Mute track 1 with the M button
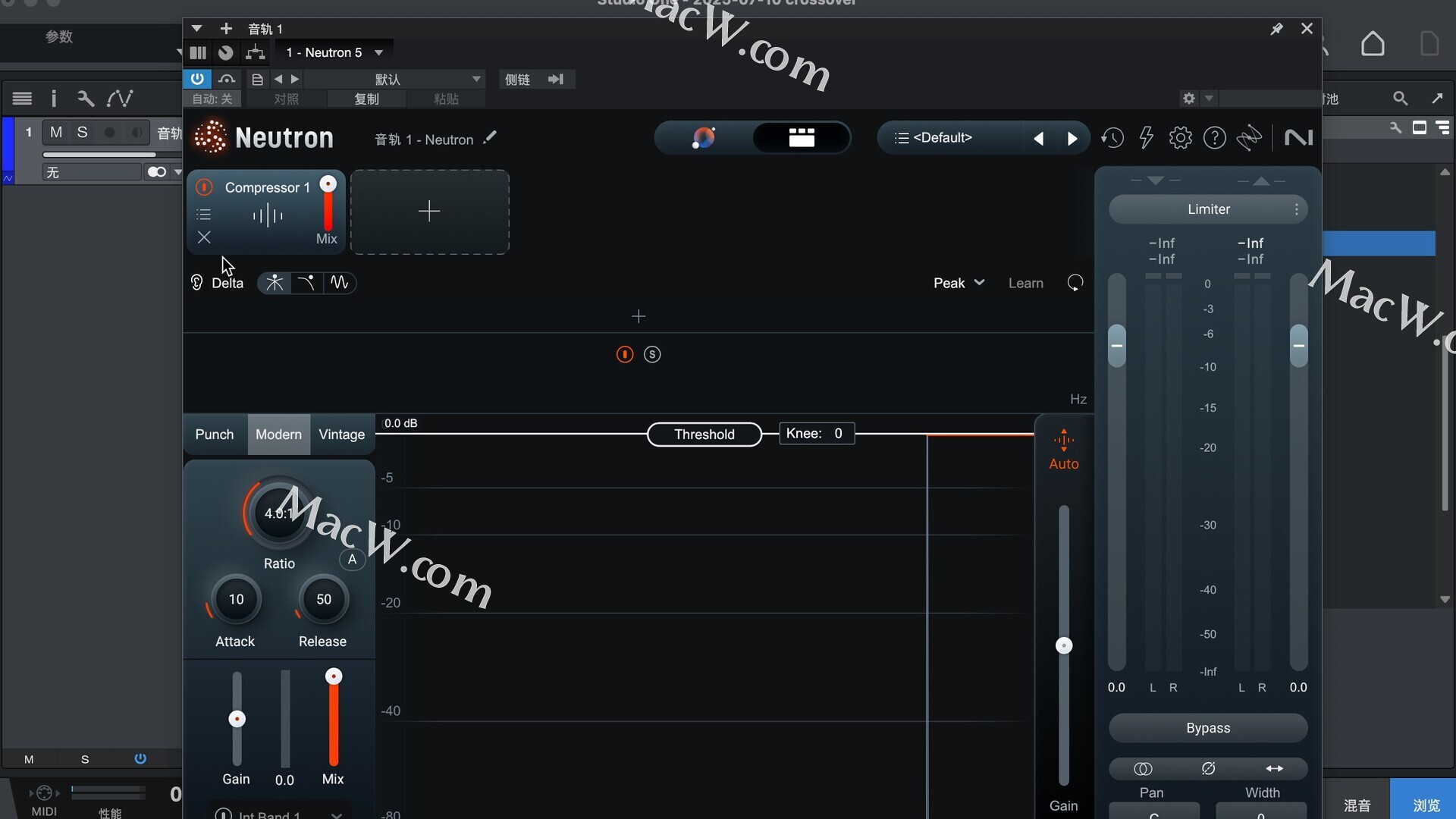Screen dimensions: 1456x819 tap(56, 133)
